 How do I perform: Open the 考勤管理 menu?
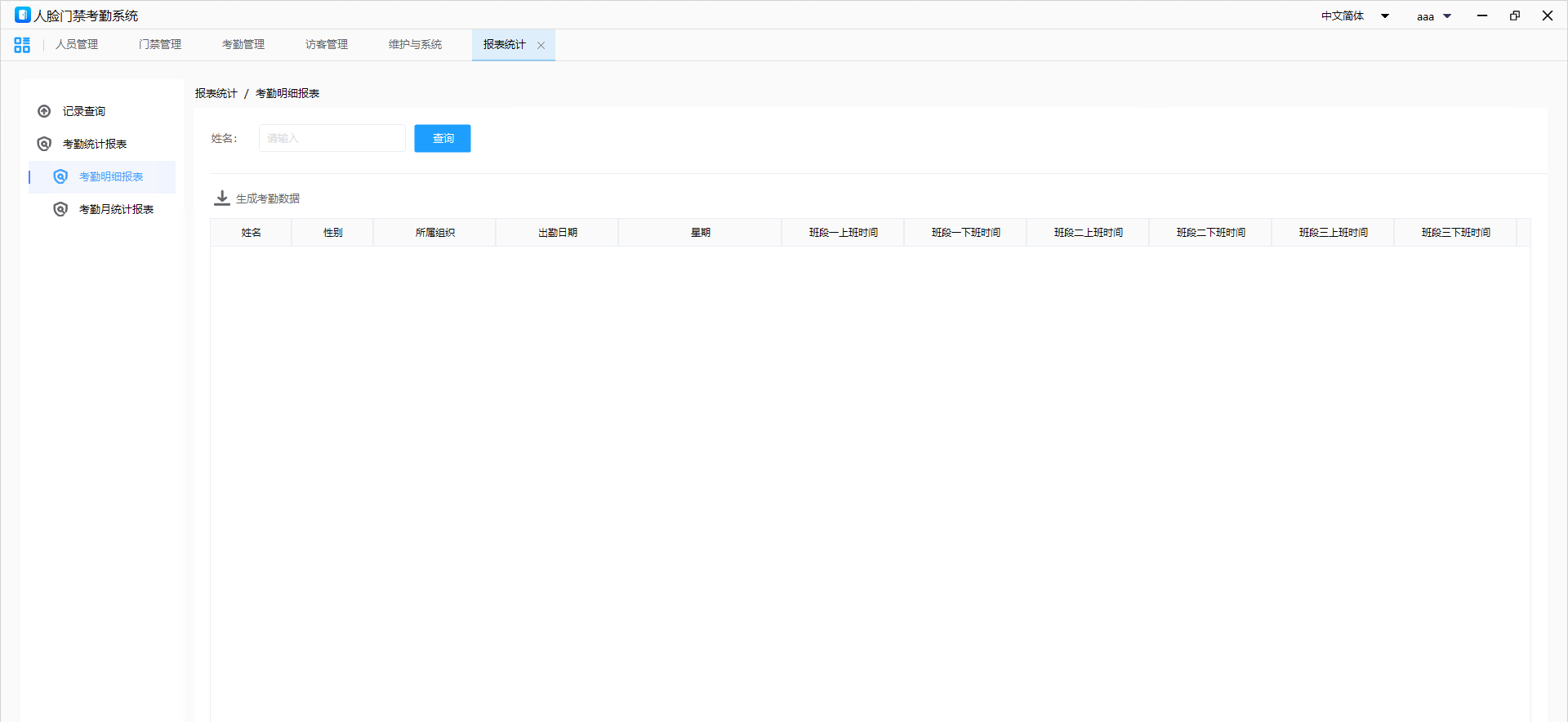243,44
